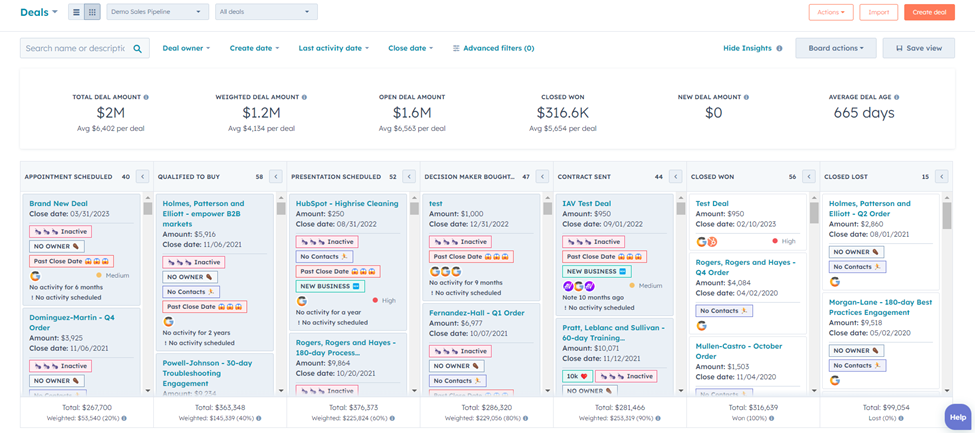Click Closed Lost column scrollbar

click(946, 294)
